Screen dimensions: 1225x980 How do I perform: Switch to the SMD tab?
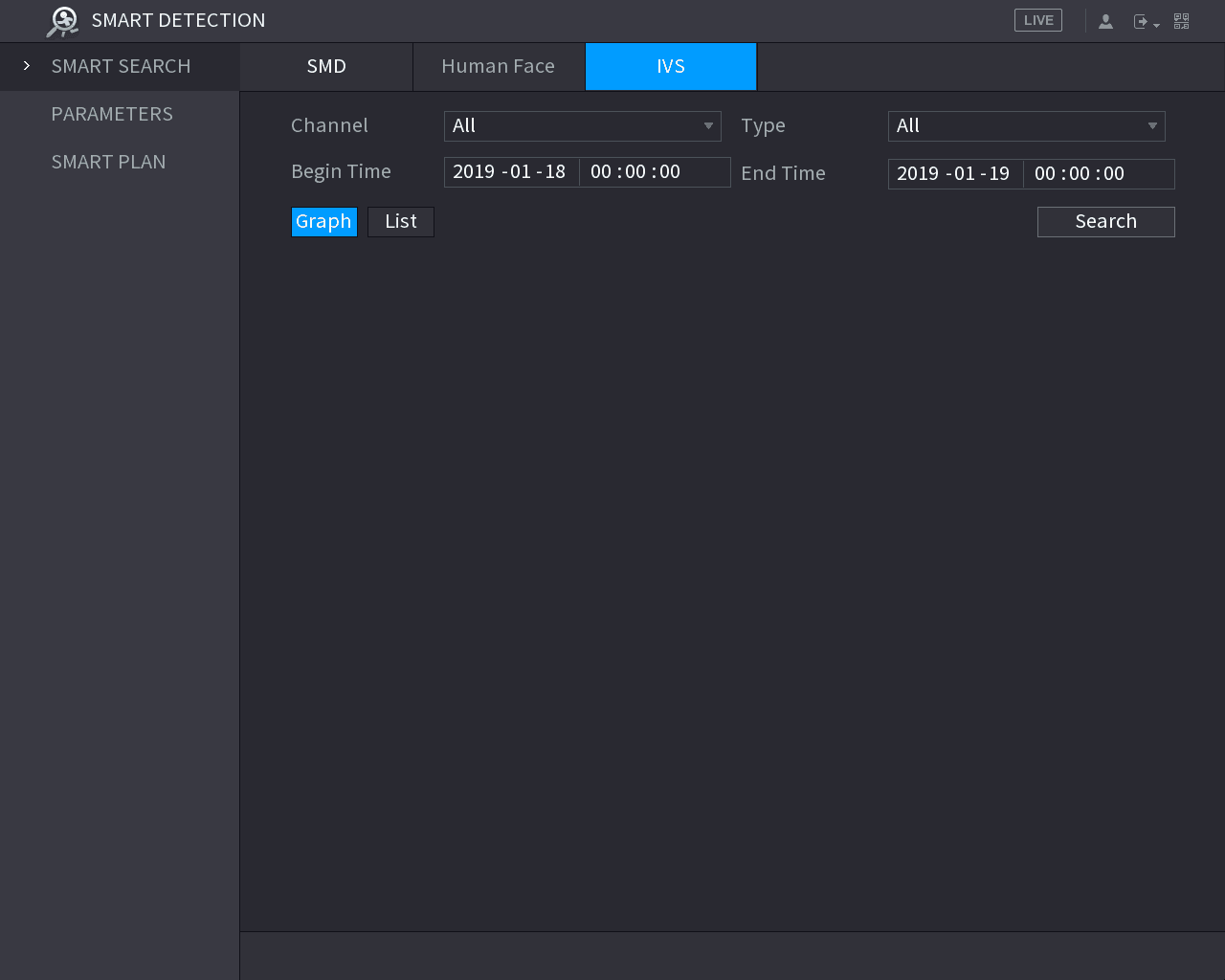(x=326, y=66)
